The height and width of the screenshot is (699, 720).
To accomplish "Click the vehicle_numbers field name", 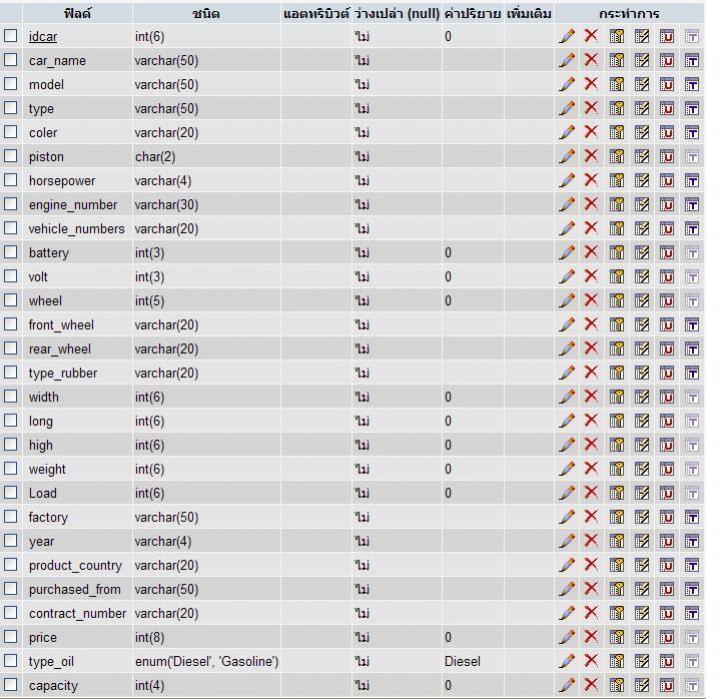I will click(x=77, y=229).
